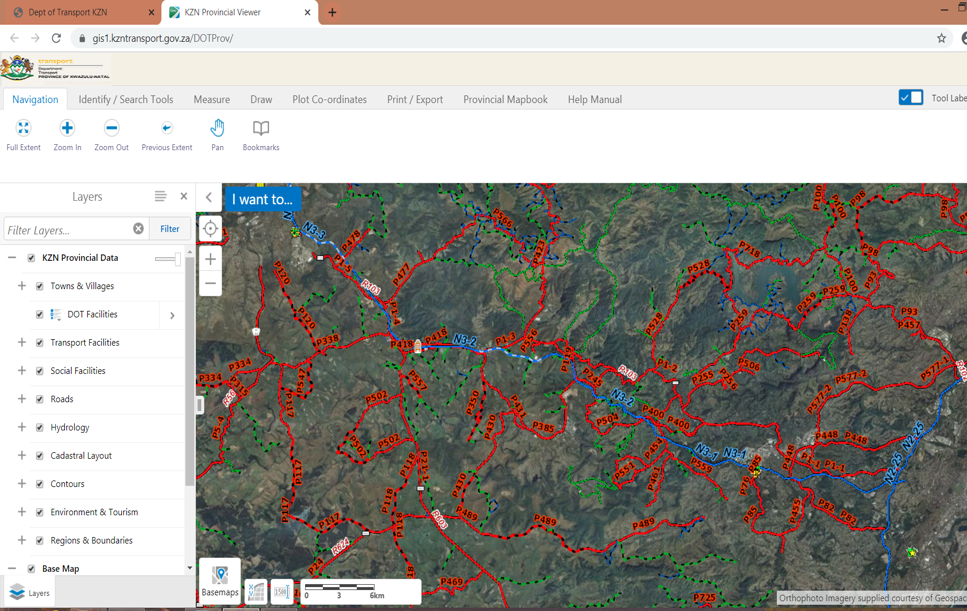The image size is (967, 611).
Task: Click the Filter Layers input field
Action: click(68, 229)
